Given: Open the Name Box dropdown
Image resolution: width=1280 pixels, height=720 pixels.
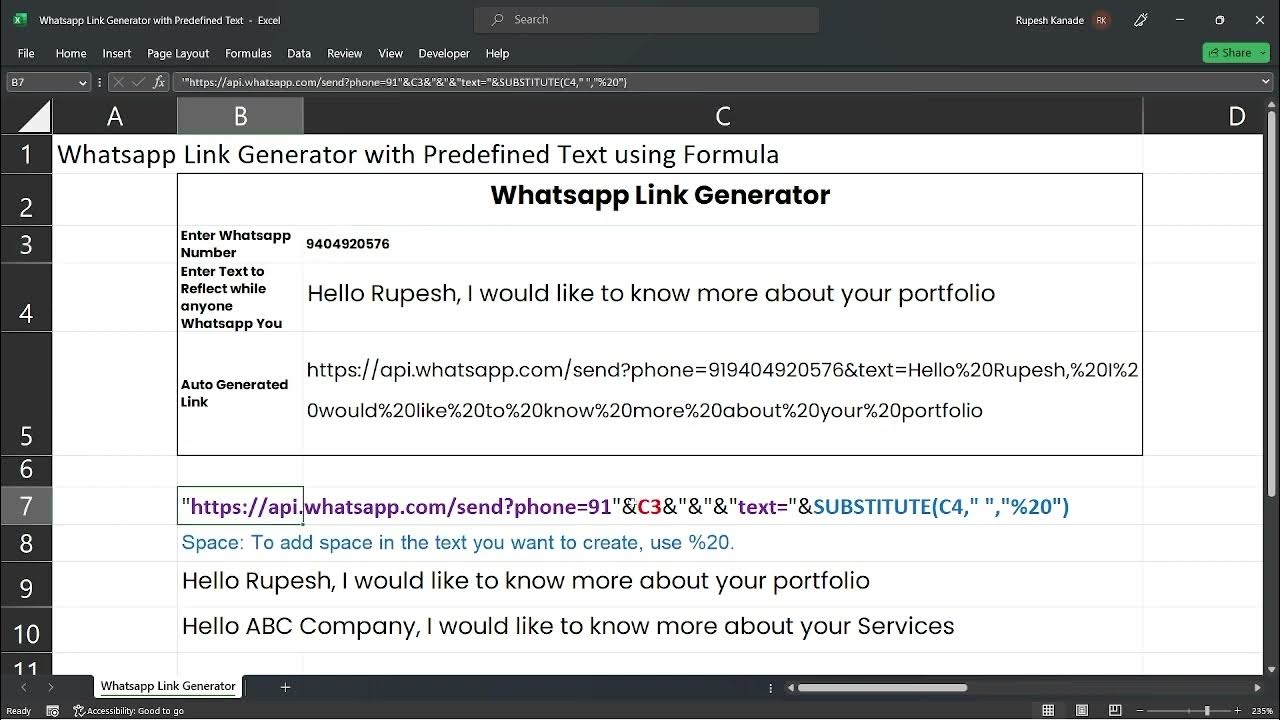Looking at the screenshot, I should [83, 82].
